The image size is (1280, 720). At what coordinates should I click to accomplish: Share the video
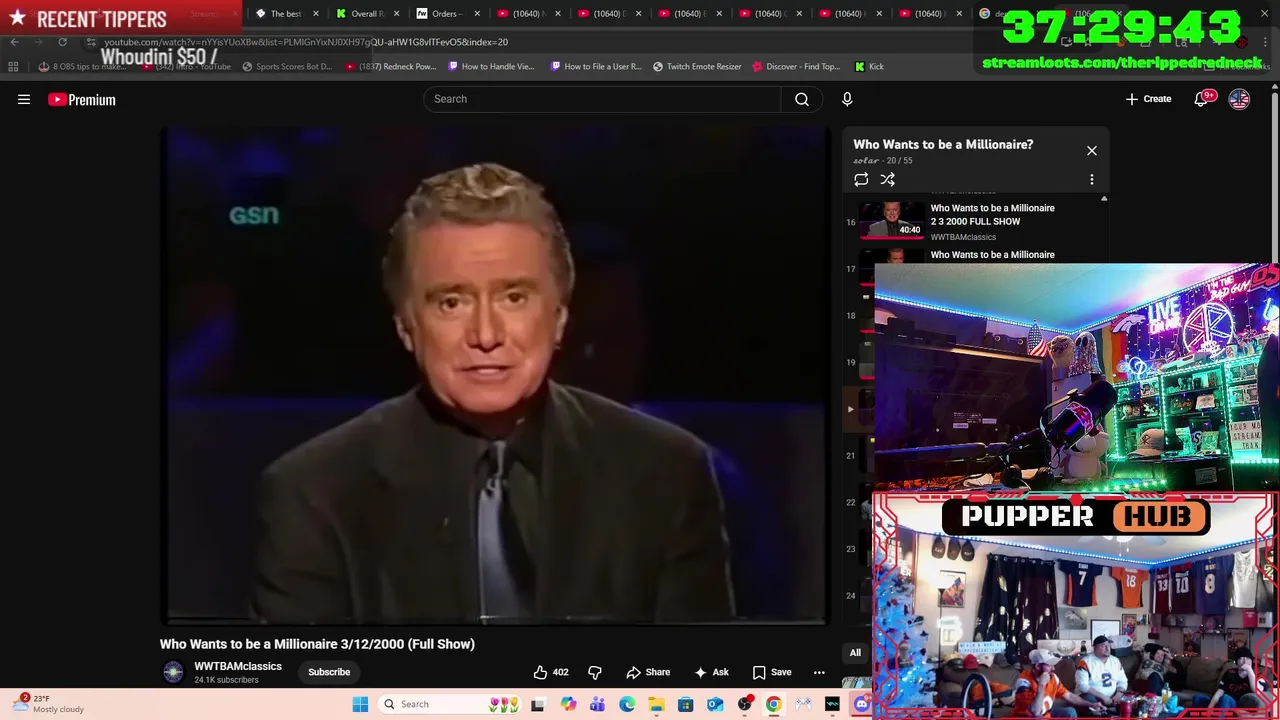click(x=648, y=672)
